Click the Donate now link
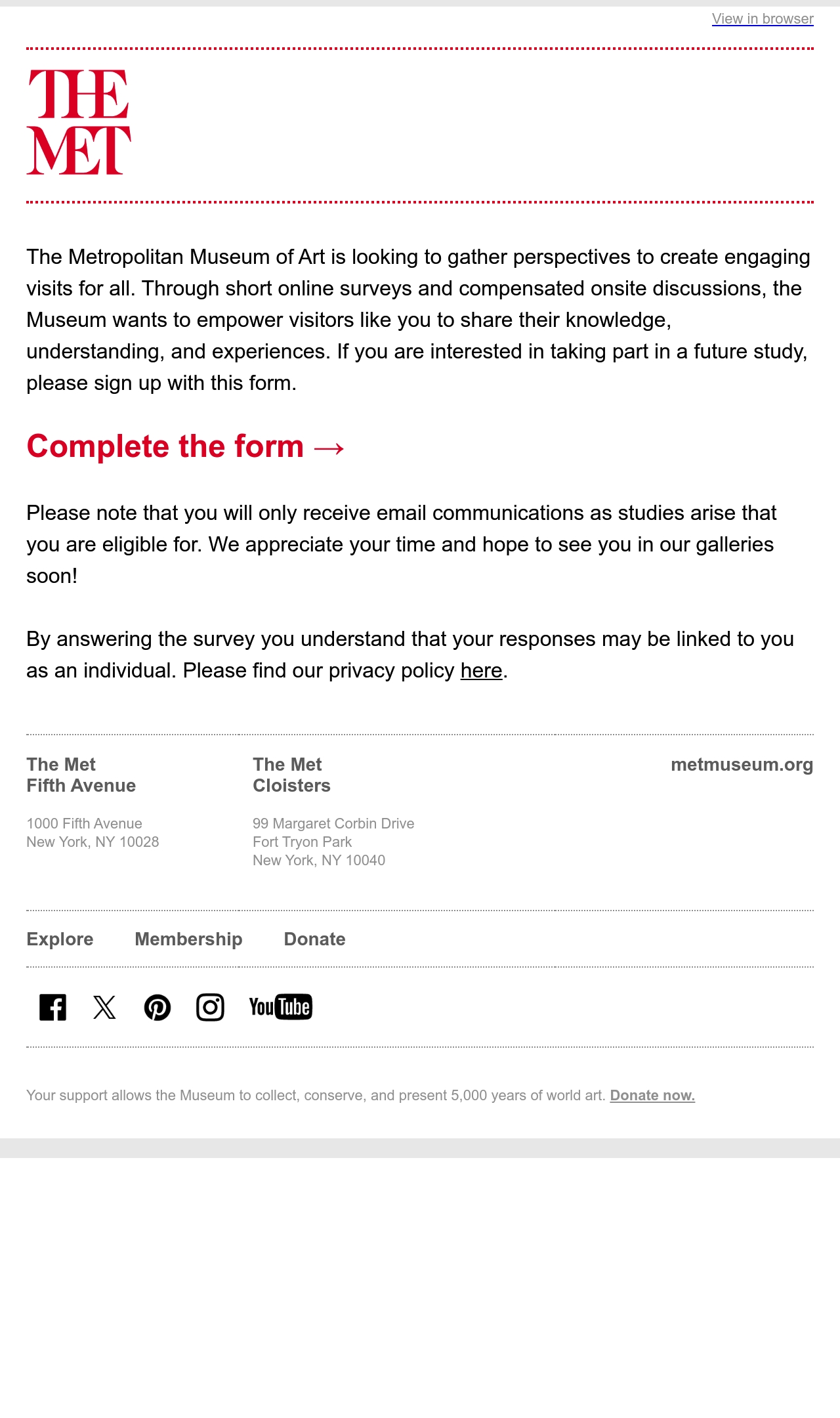The height and width of the screenshot is (1418, 840). tap(652, 1095)
